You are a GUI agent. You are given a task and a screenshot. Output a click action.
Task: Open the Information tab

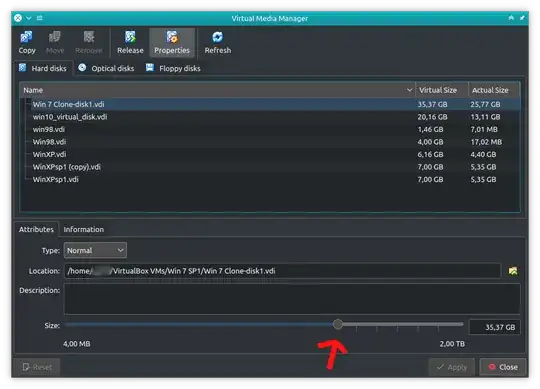coord(83,229)
